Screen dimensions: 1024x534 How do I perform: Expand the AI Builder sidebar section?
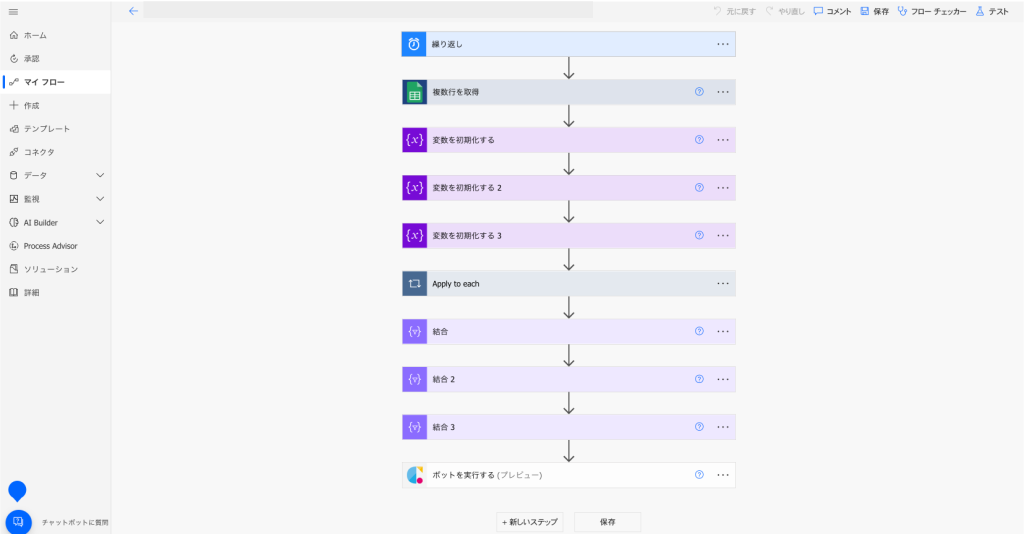[x=100, y=222]
